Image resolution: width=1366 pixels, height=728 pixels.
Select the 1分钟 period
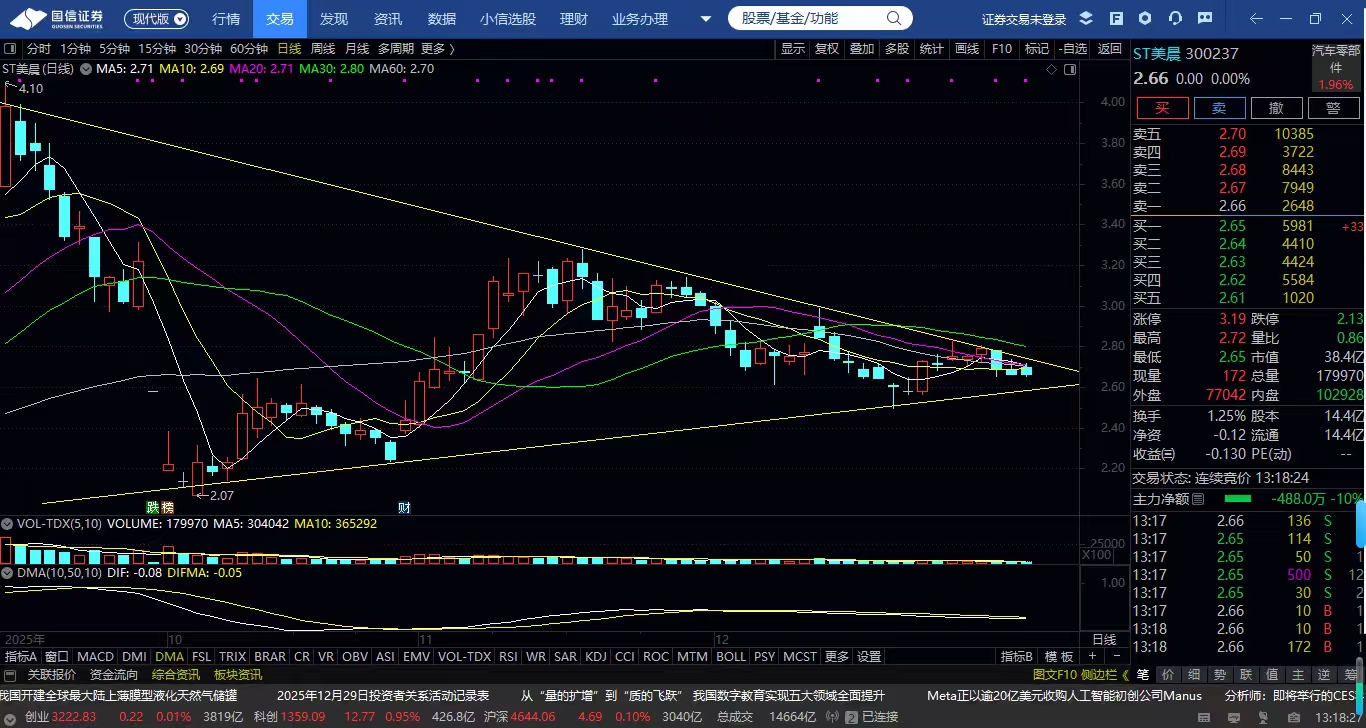click(x=75, y=49)
